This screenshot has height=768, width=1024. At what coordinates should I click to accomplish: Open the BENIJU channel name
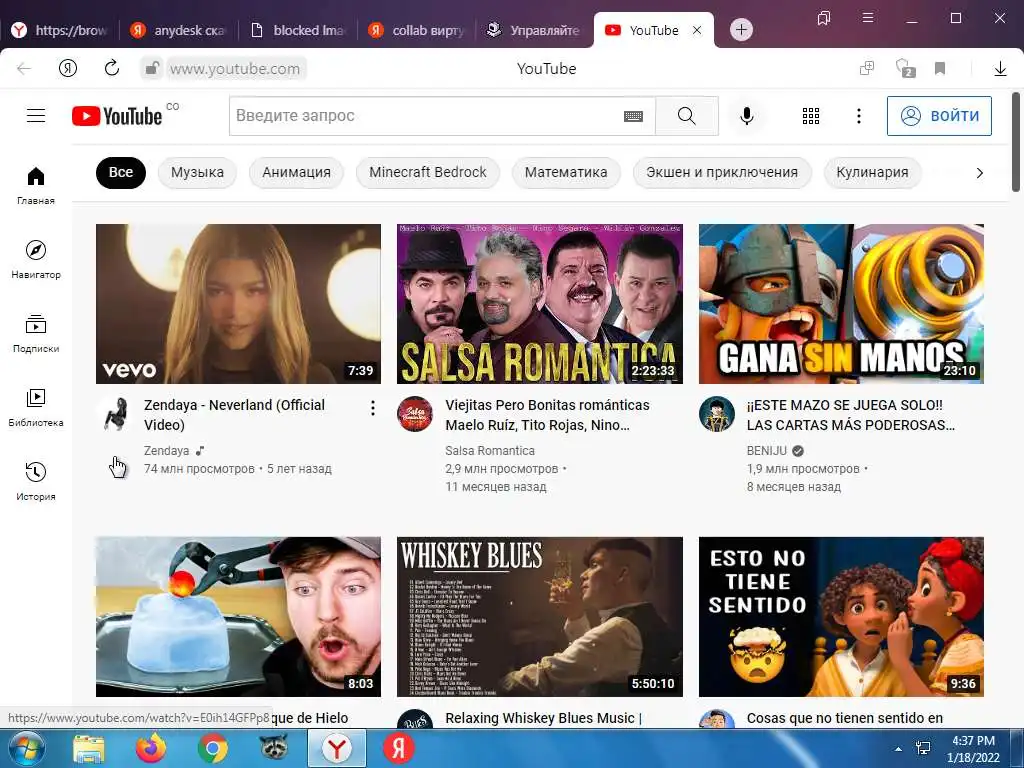767,451
